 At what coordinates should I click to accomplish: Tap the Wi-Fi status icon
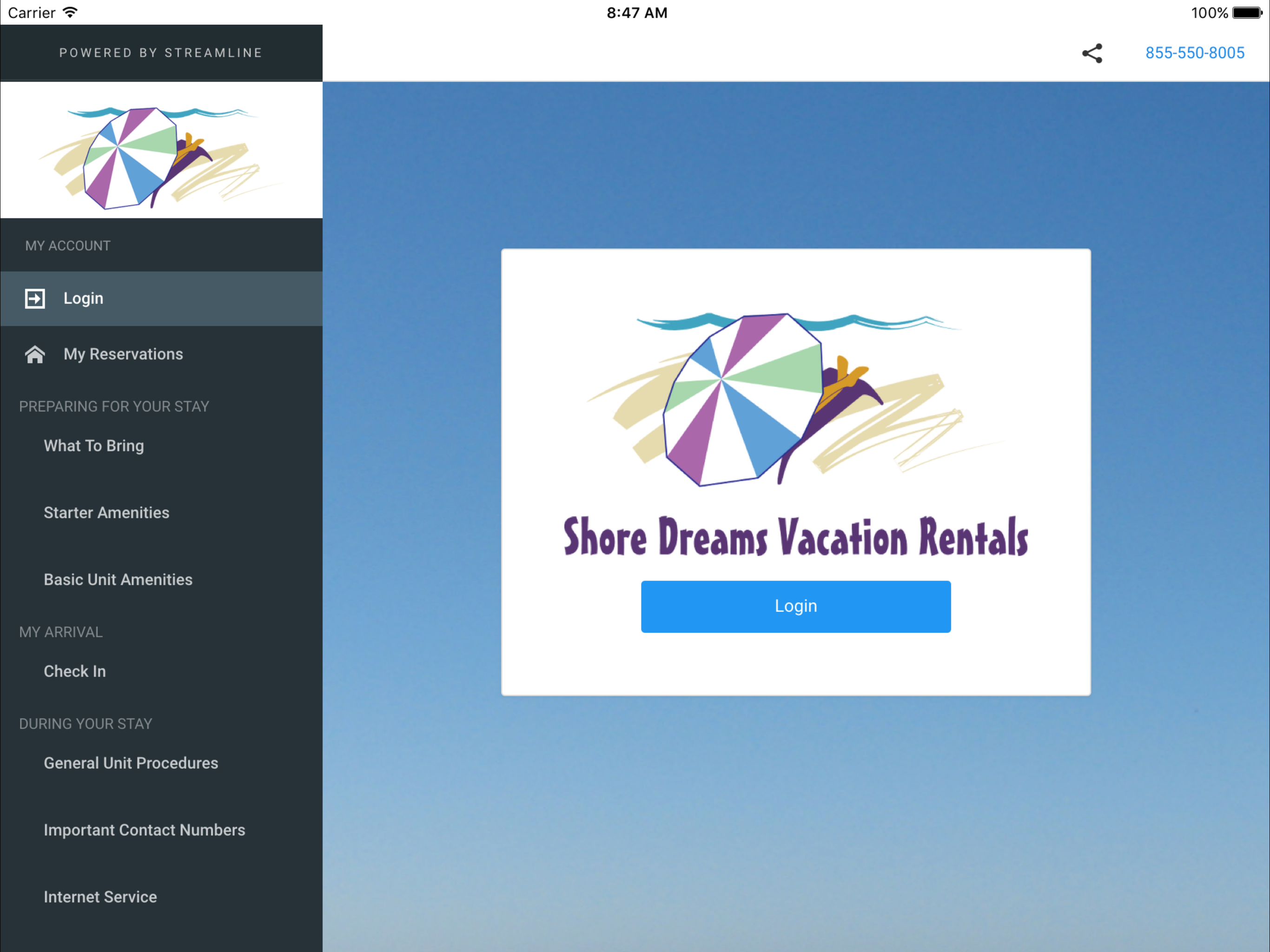coord(70,13)
